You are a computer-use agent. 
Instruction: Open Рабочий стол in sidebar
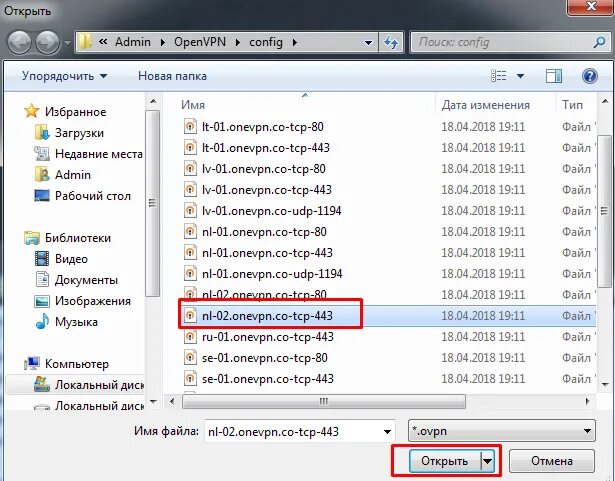93,196
